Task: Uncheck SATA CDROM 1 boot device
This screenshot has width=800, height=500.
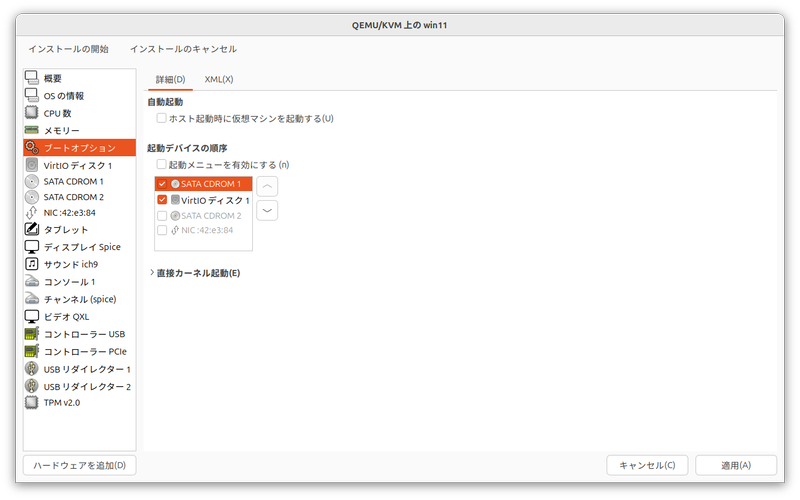Action: 162,184
